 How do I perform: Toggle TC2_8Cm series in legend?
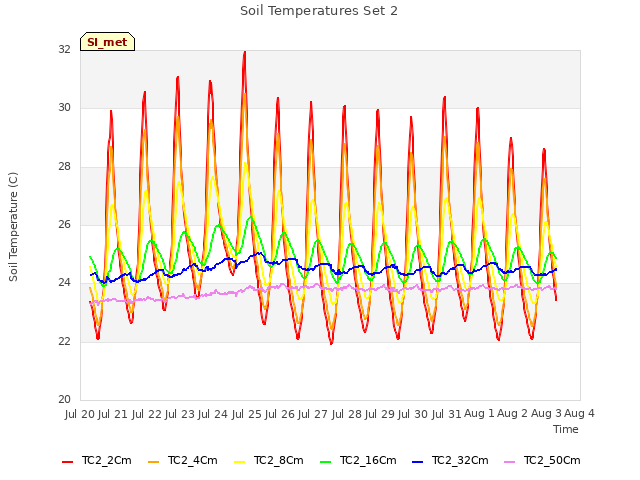coord(269,460)
